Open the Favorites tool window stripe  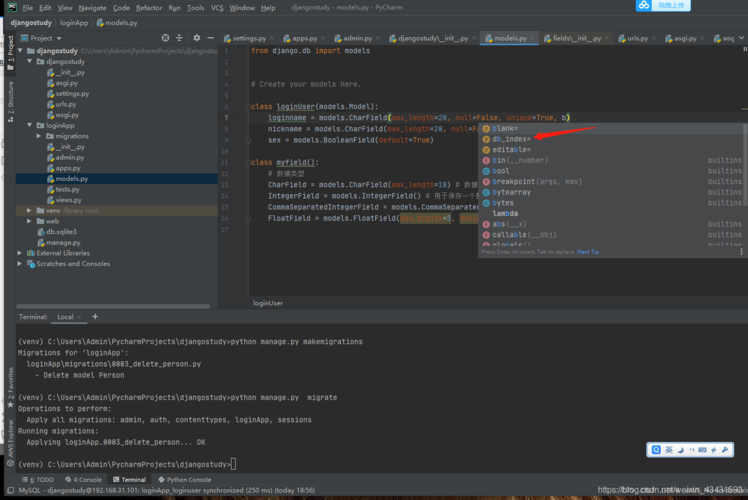tap(10, 387)
